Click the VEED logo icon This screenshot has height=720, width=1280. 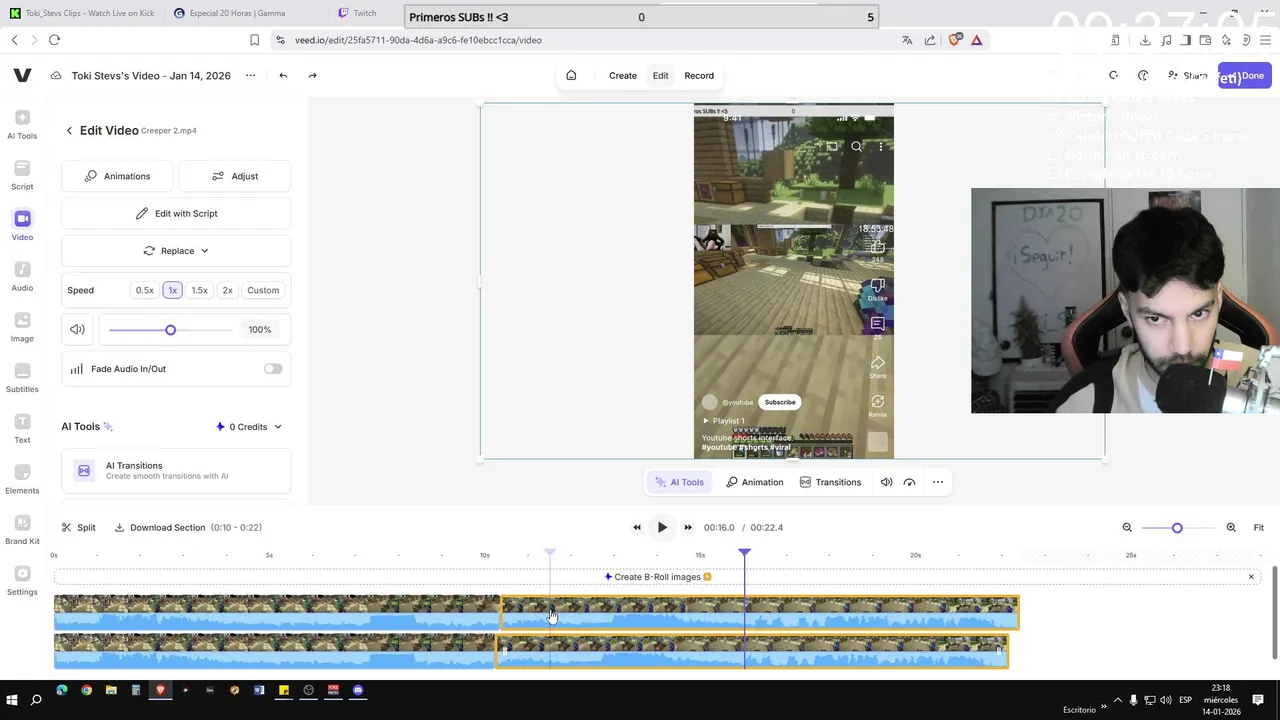click(x=22, y=76)
